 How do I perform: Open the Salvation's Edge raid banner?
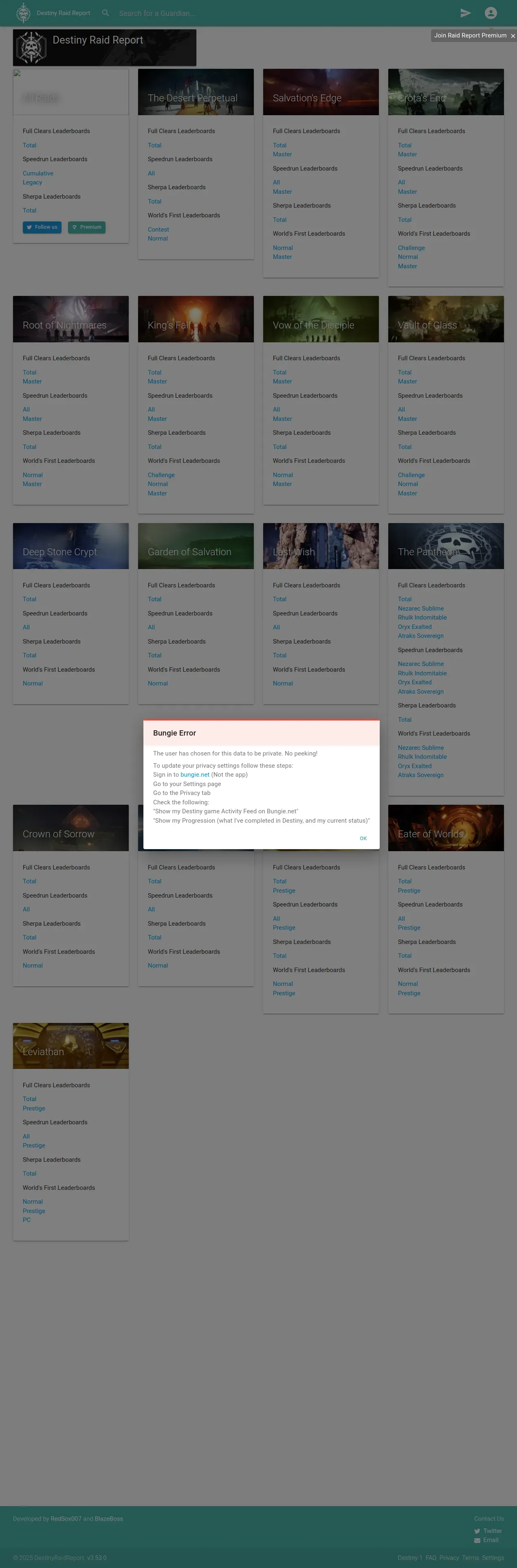(x=321, y=92)
